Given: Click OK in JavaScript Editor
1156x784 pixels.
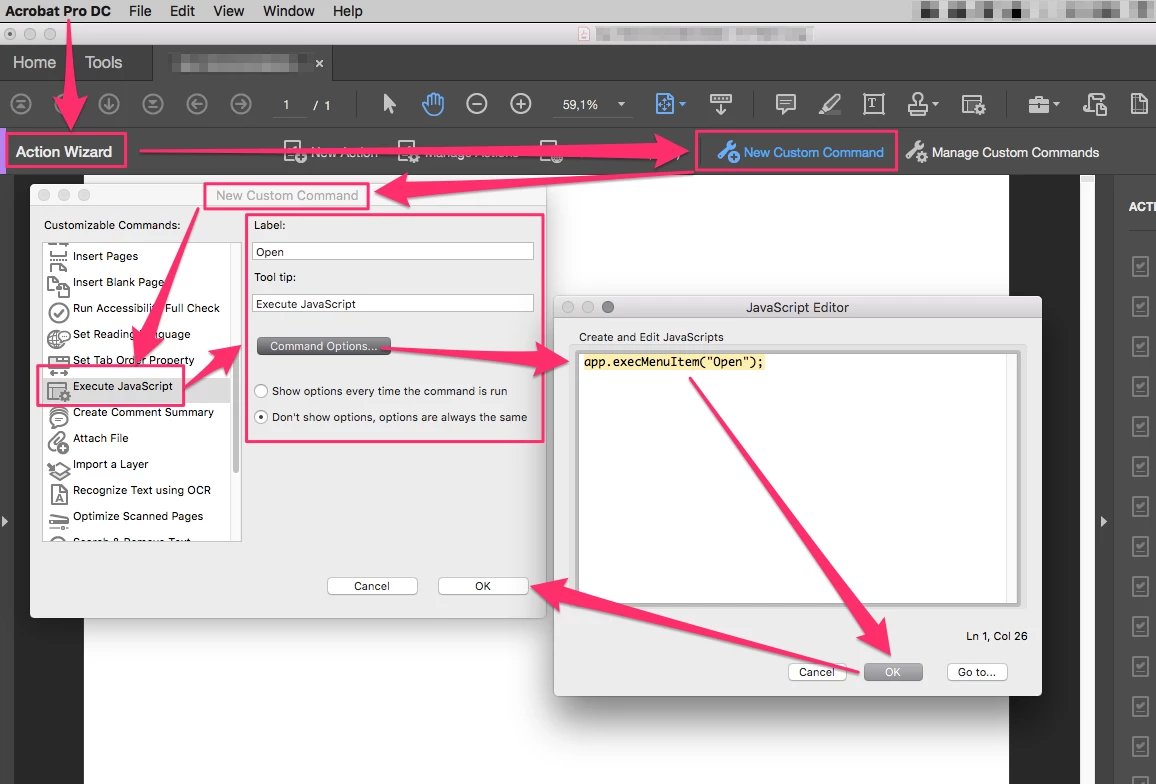Looking at the screenshot, I should [x=893, y=672].
